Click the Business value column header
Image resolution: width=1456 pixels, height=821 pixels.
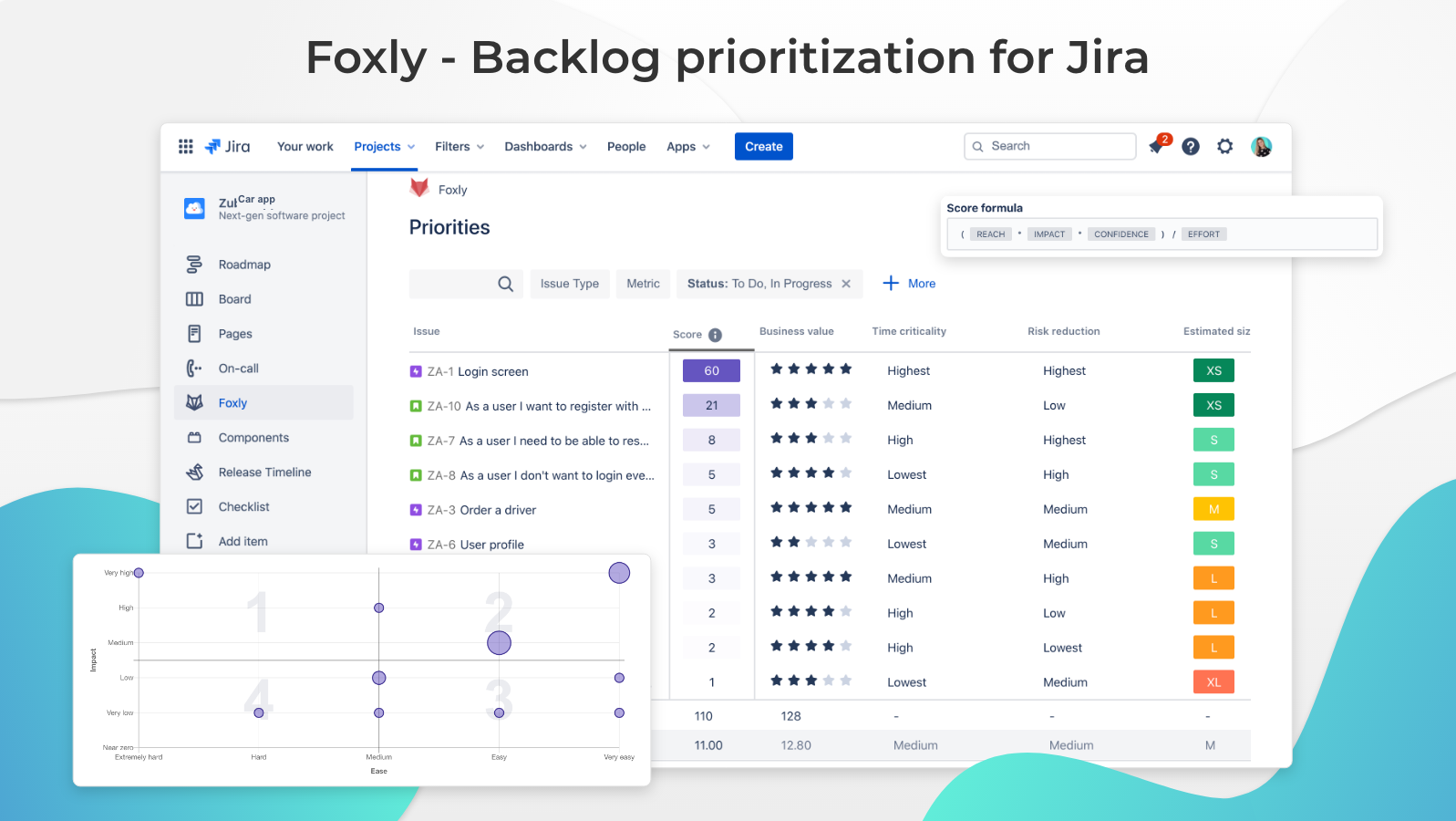[x=797, y=331]
